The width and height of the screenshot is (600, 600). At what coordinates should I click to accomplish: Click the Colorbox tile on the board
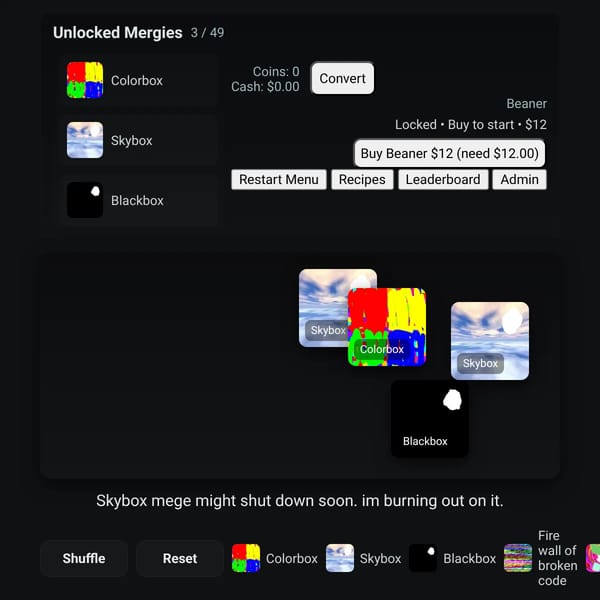[x=387, y=327]
